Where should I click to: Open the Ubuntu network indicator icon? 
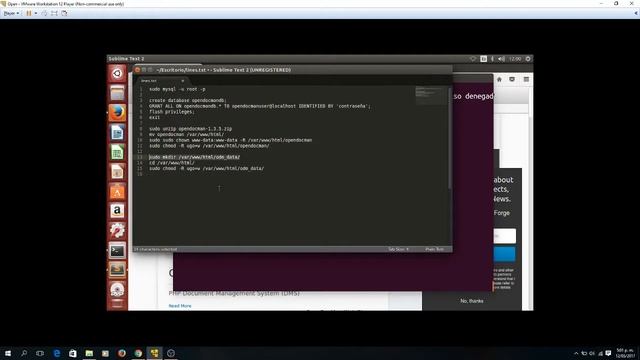473,59
